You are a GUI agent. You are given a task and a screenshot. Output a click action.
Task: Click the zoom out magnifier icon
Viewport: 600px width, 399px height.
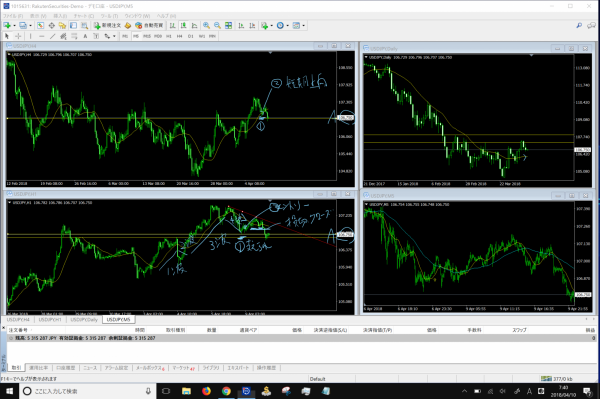coord(217,25)
